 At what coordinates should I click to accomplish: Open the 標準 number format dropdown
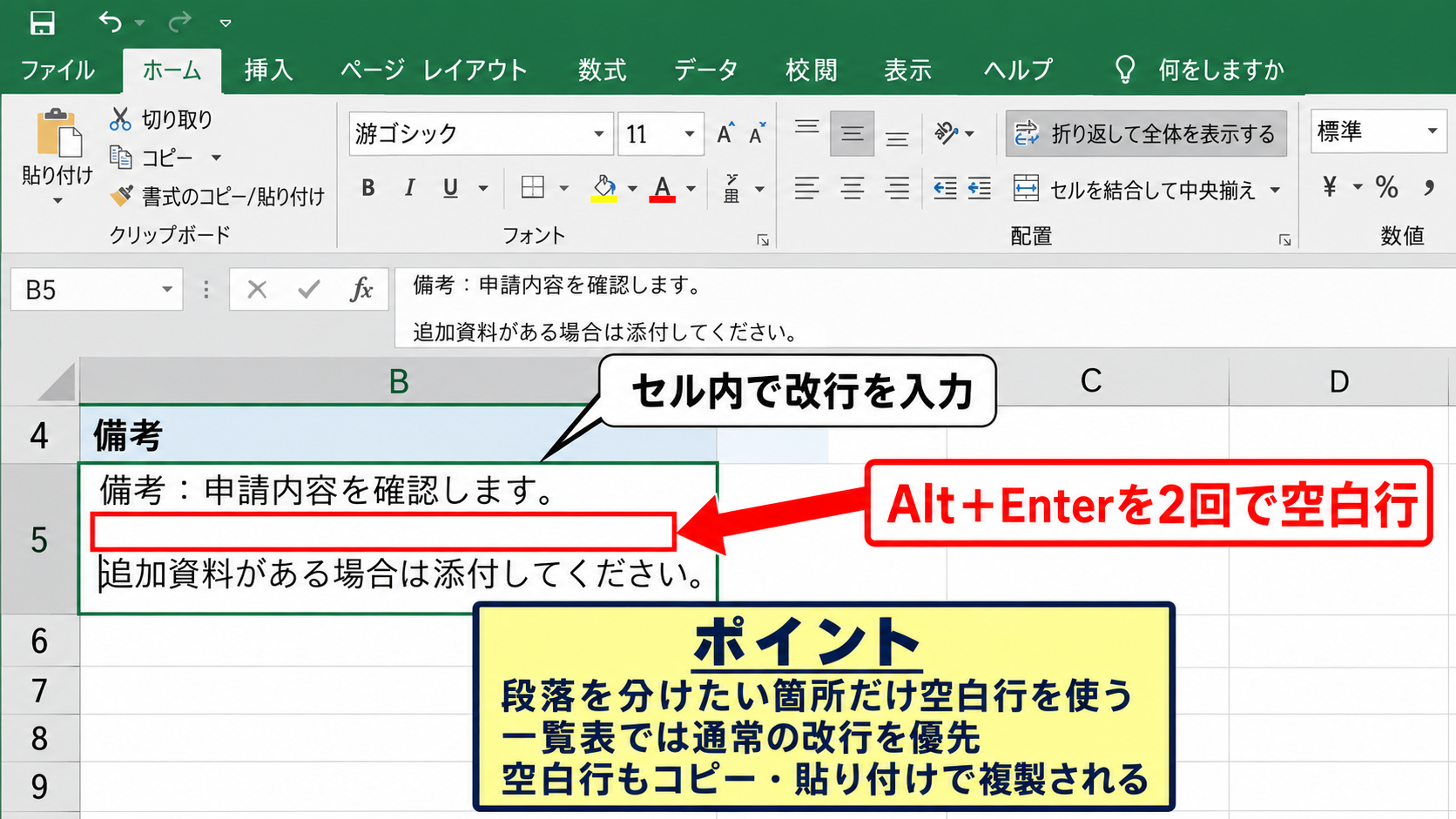click(x=1432, y=131)
